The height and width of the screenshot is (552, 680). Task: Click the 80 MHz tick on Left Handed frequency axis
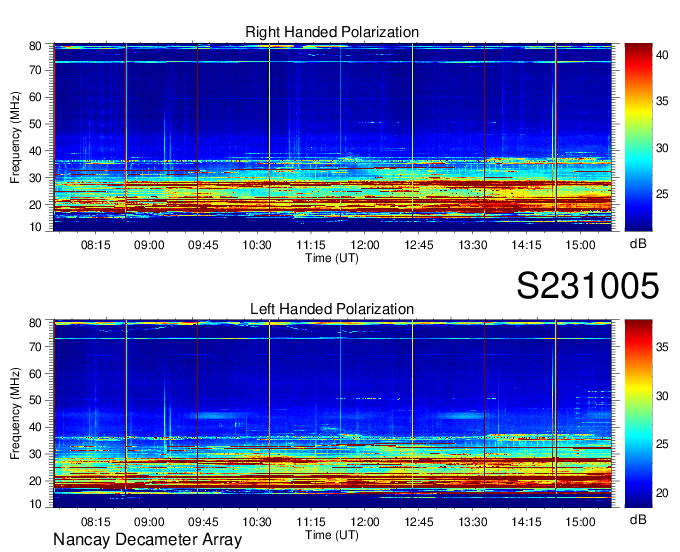[x=35, y=323]
